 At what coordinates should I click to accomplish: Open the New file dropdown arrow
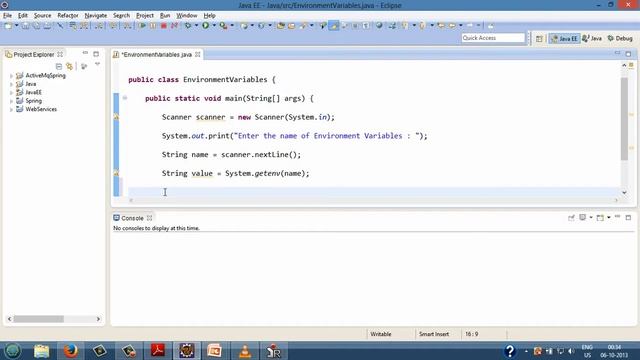[x=16, y=26]
